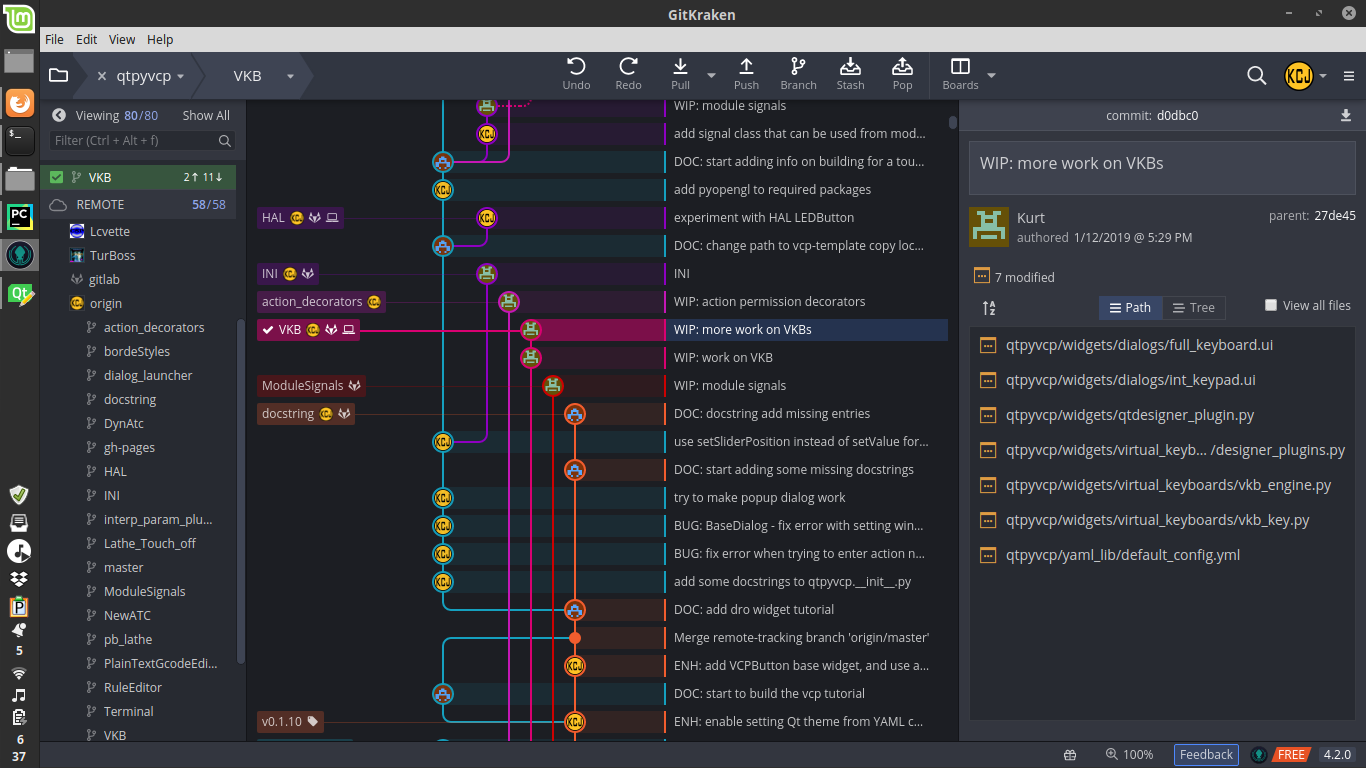Open the VKB branch dropdown
The image size is (1366, 768).
[x=290, y=76]
